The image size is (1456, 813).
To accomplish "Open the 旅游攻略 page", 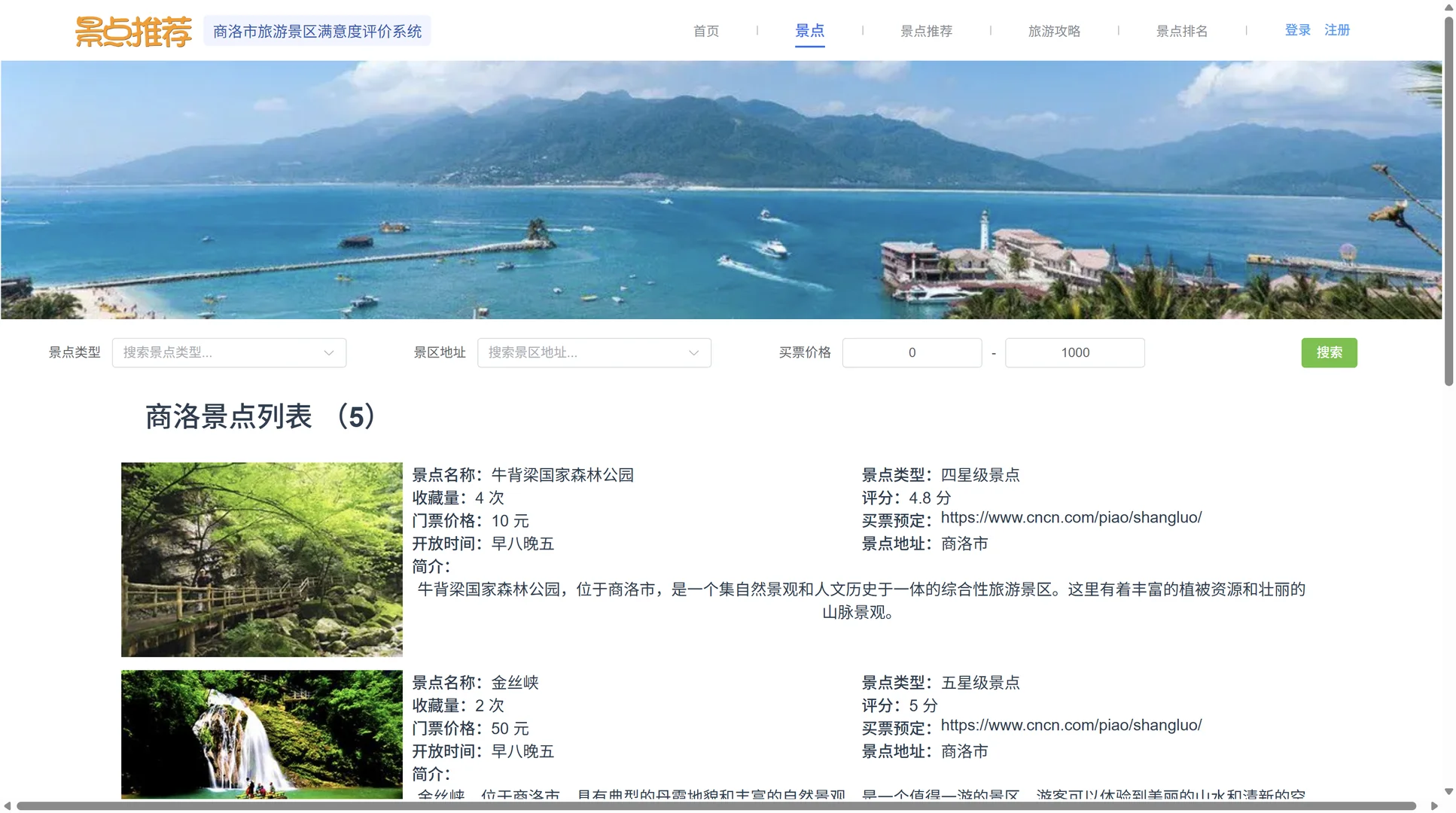I will (1054, 31).
